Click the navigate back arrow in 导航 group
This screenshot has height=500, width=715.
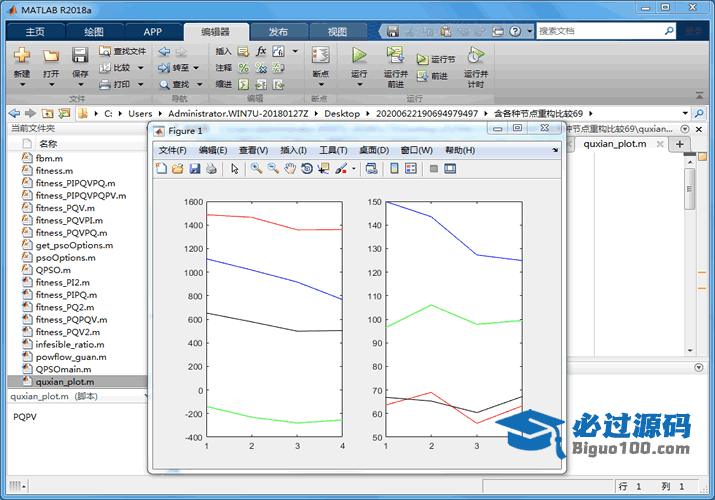(x=164, y=52)
